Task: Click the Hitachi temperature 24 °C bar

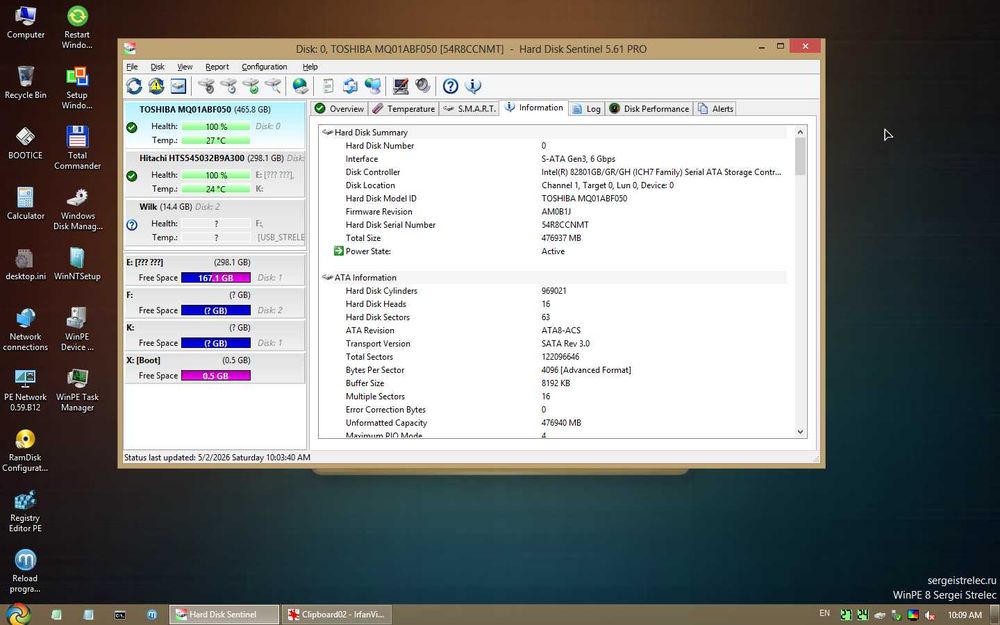Action: (x=216, y=189)
